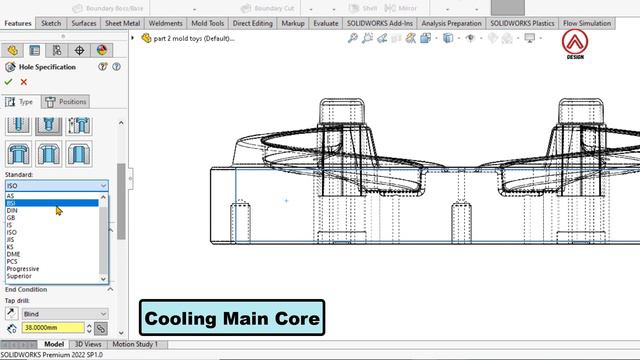
Task: Choose Progressive from Standard list
Action: click(52, 269)
